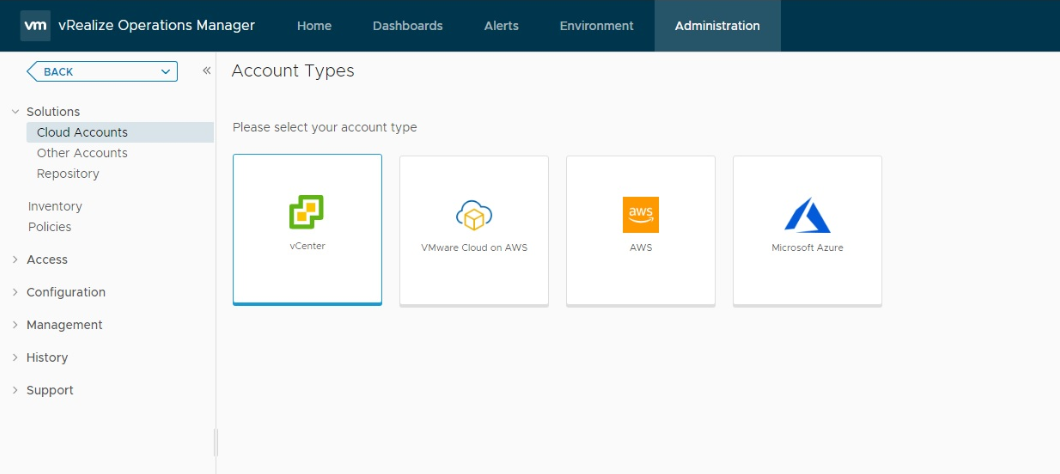Image resolution: width=1060 pixels, height=474 pixels.
Task: Open Policies in sidebar
Action: pyautogui.click(x=49, y=227)
